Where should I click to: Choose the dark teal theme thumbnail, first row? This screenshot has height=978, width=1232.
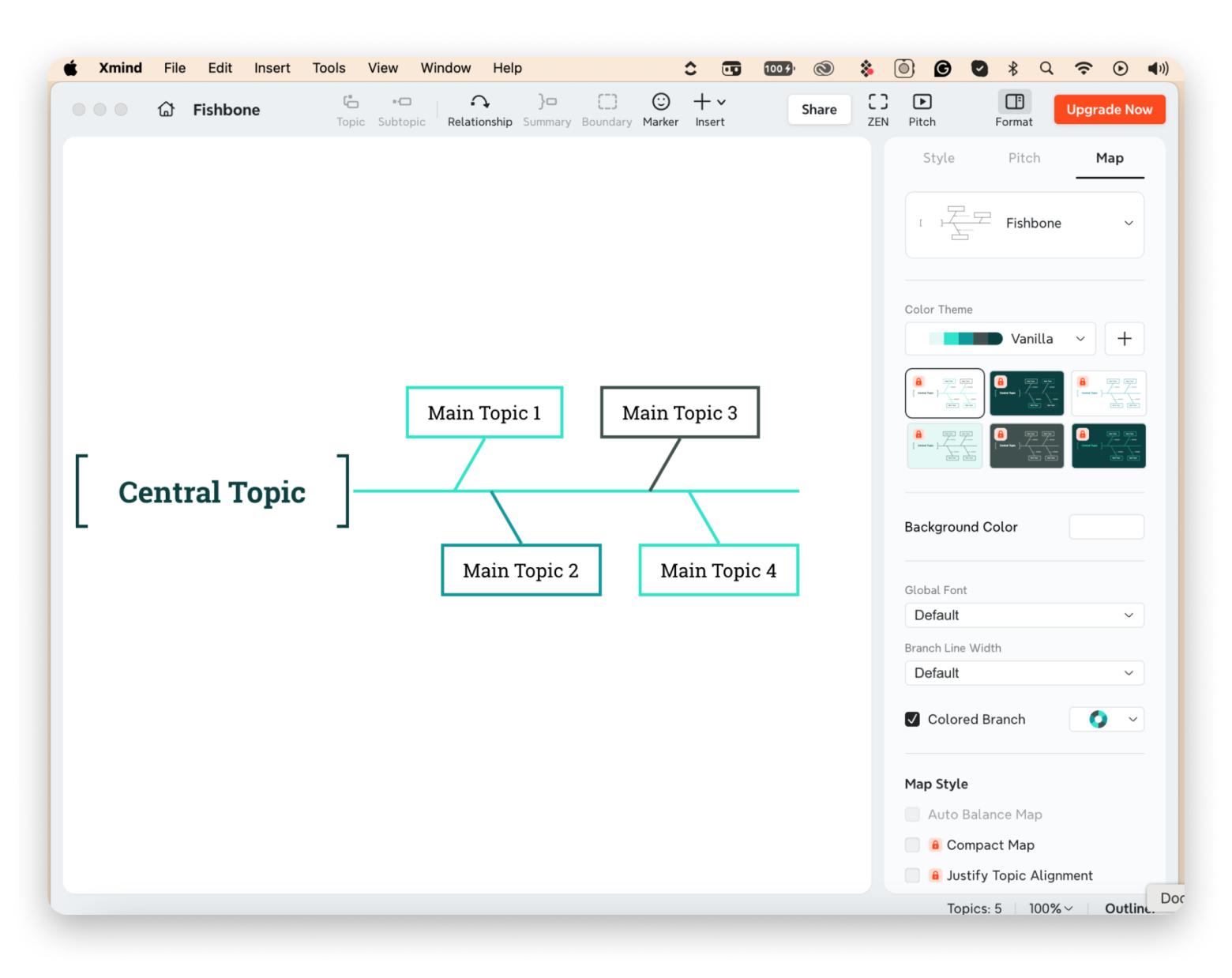point(1027,393)
